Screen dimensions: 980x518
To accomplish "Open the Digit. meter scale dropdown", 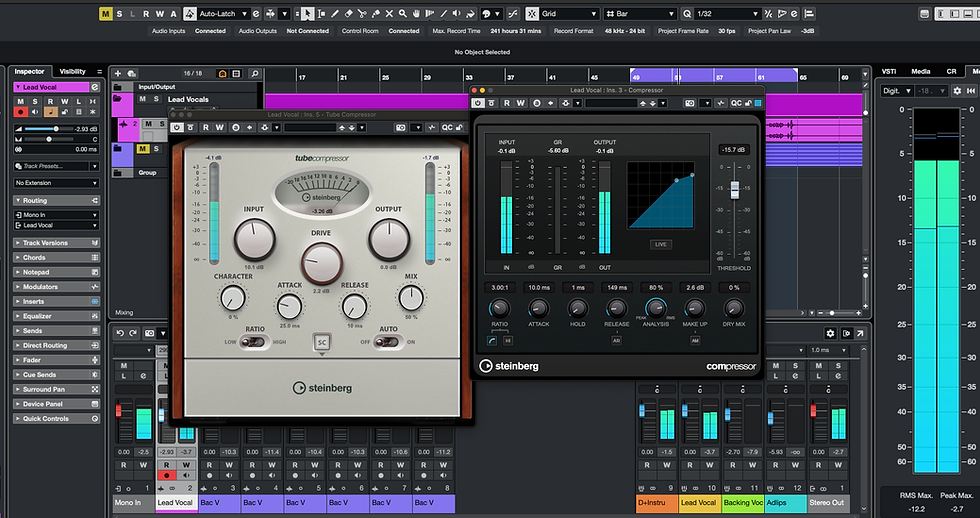I will point(896,91).
